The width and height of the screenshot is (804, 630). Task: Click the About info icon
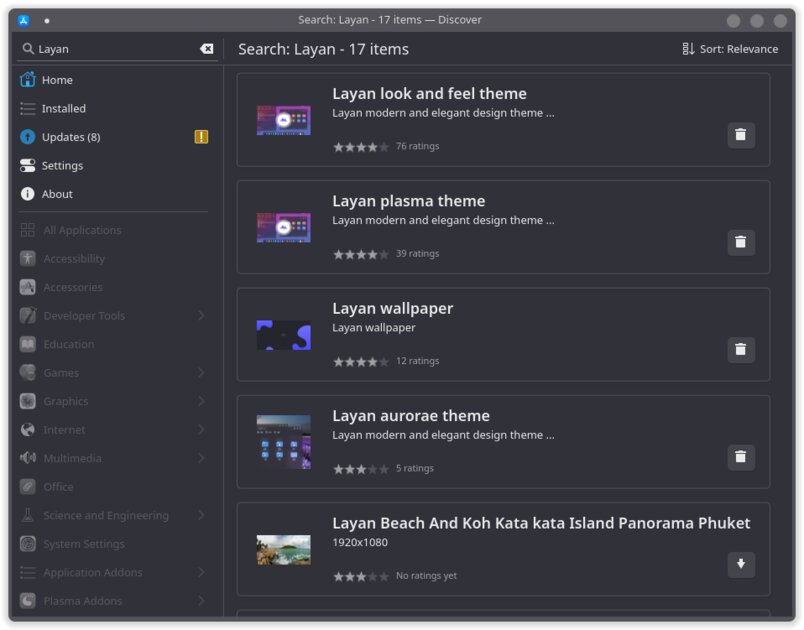click(x=28, y=195)
